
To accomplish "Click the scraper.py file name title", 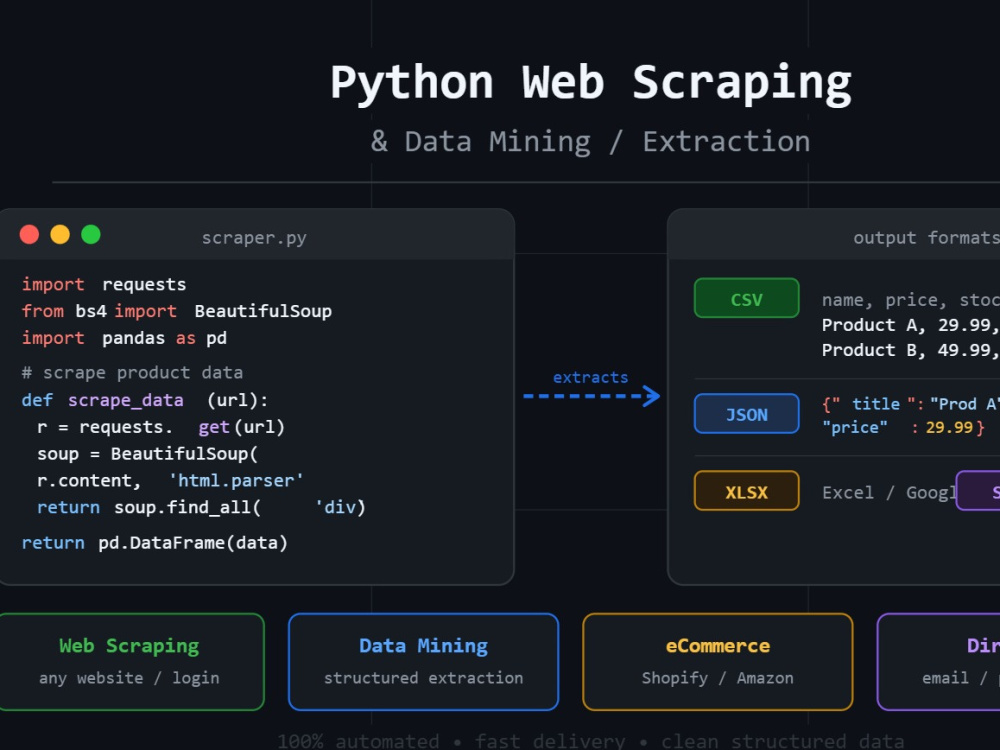I will (x=254, y=238).
